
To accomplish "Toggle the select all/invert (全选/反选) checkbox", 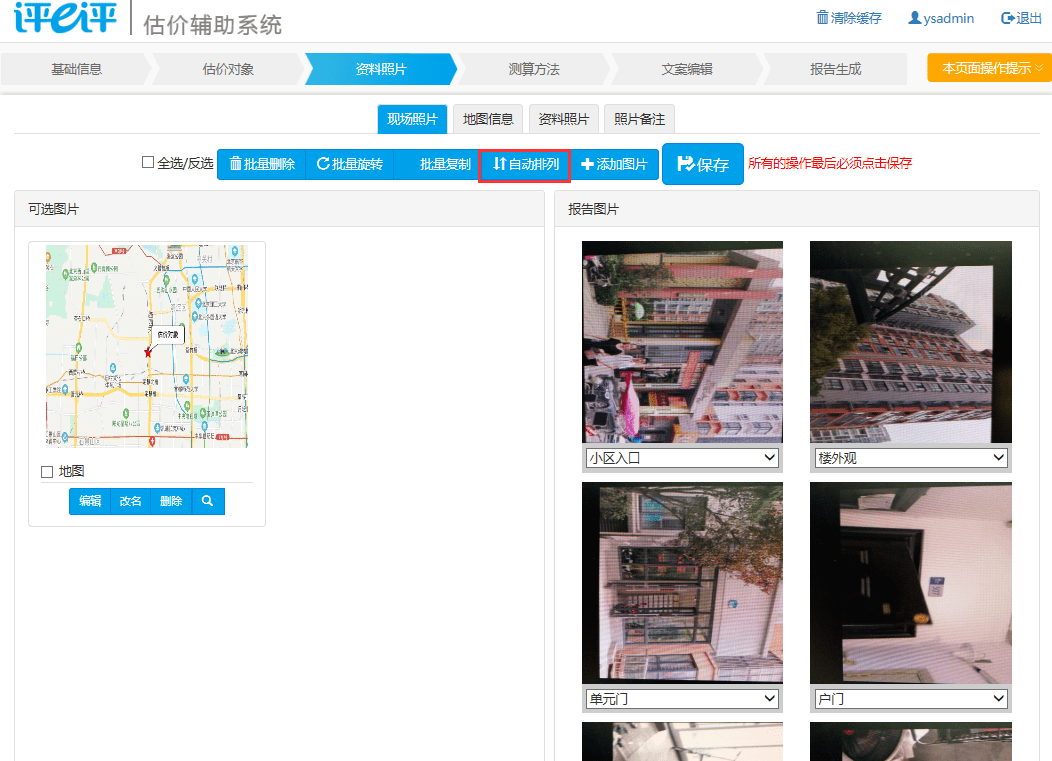I will click(148, 162).
